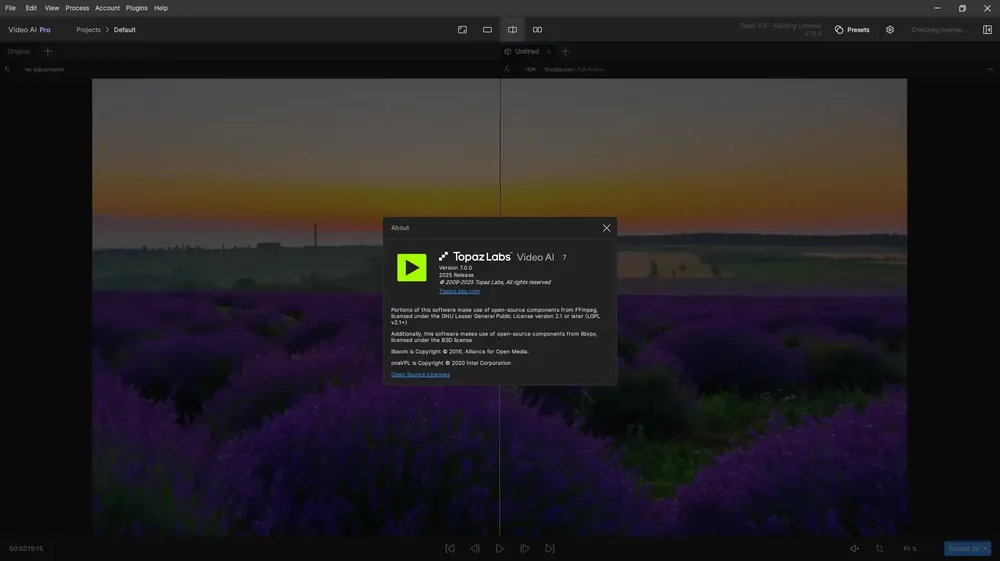
Task: Close the About dialog
Action: (x=607, y=228)
